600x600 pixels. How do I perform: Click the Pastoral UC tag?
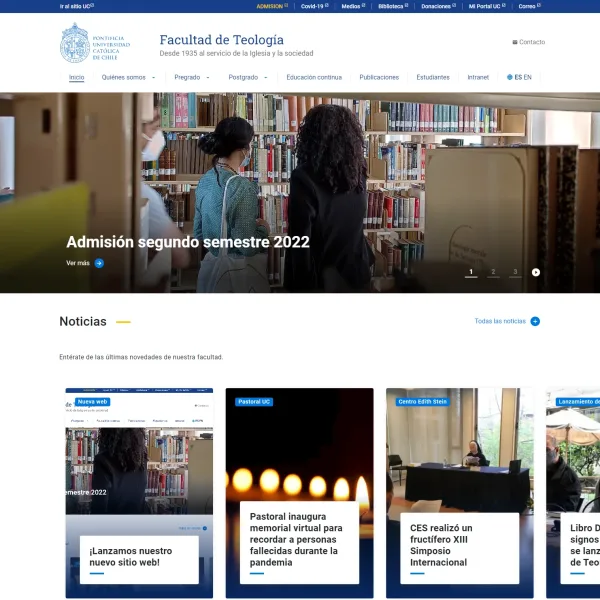pyautogui.click(x=254, y=402)
